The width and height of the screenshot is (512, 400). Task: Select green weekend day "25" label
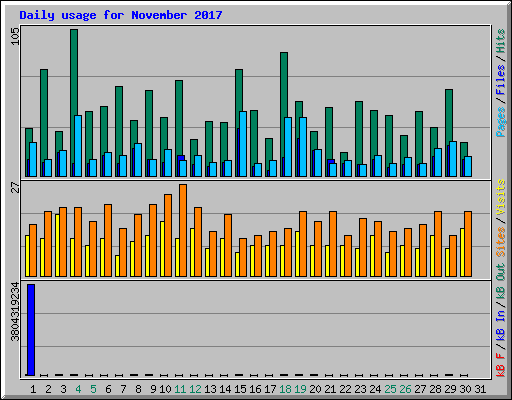coord(390,389)
